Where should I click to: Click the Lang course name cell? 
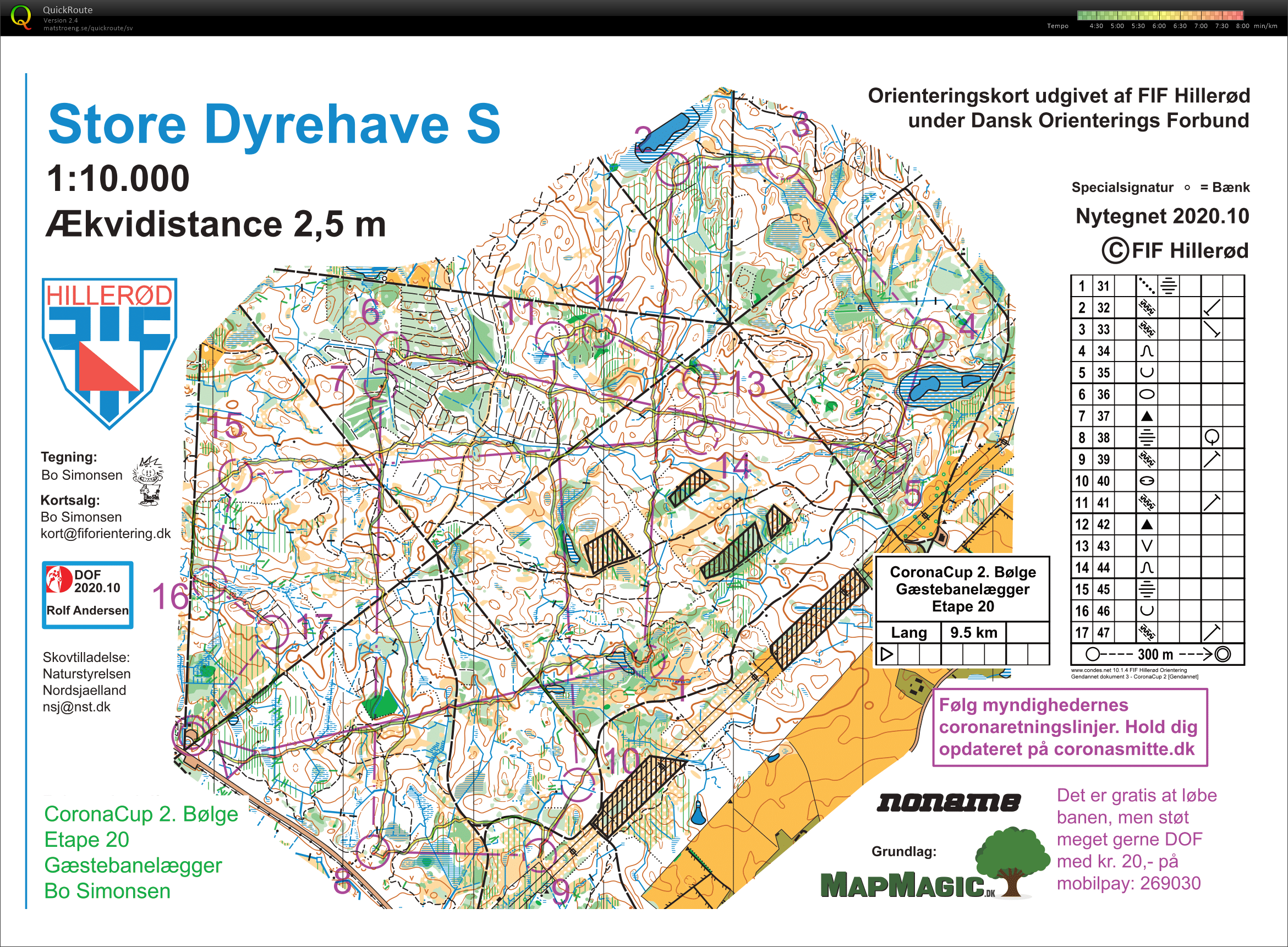pos(909,632)
